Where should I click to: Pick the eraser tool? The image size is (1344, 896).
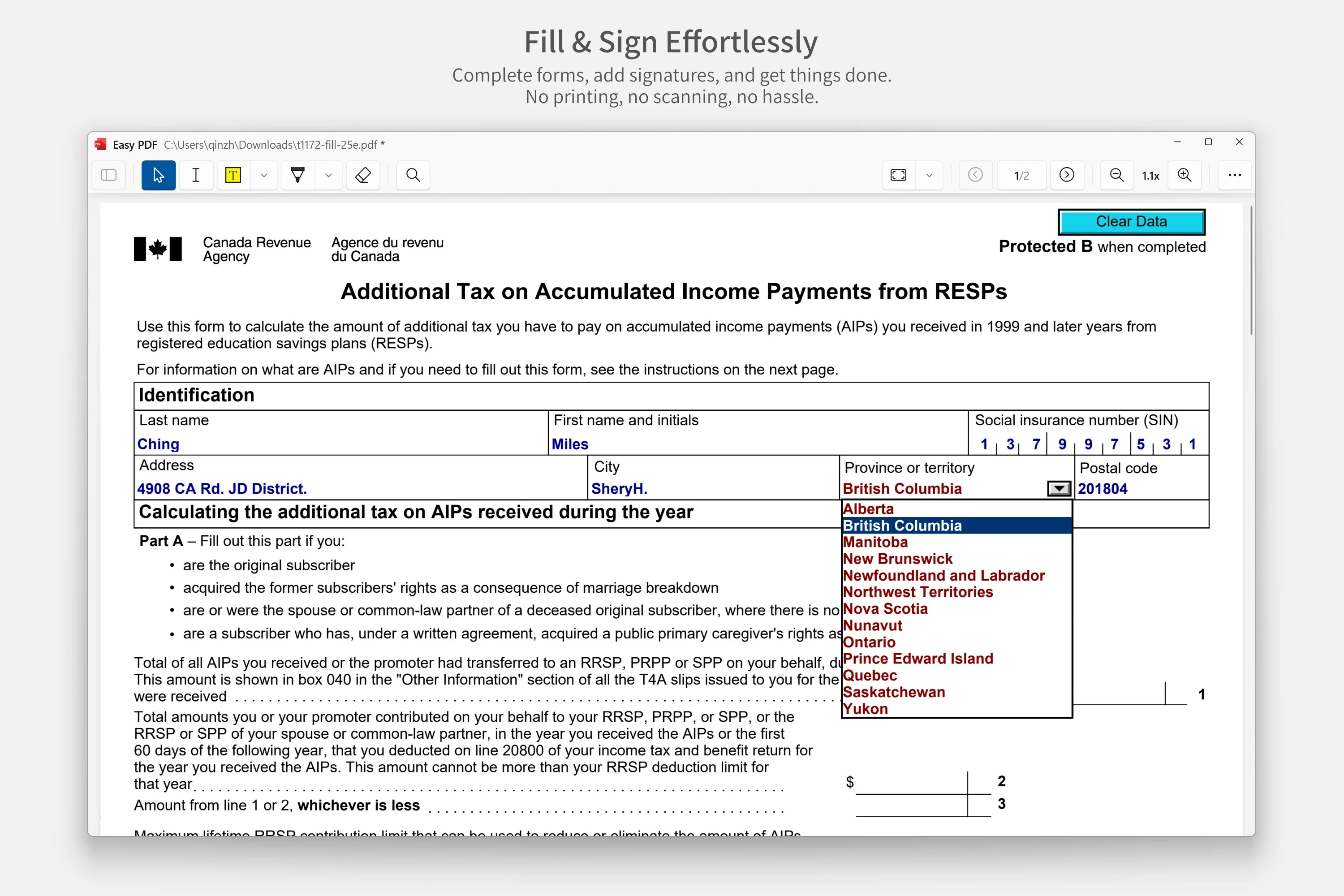point(363,175)
